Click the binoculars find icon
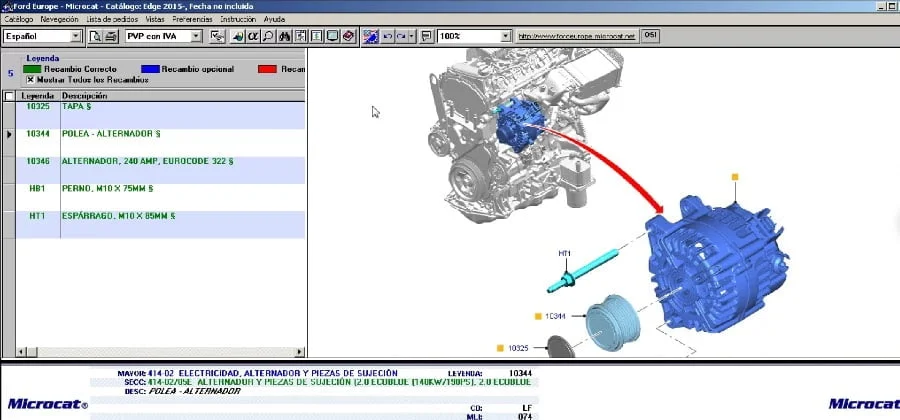 tap(284, 36)
